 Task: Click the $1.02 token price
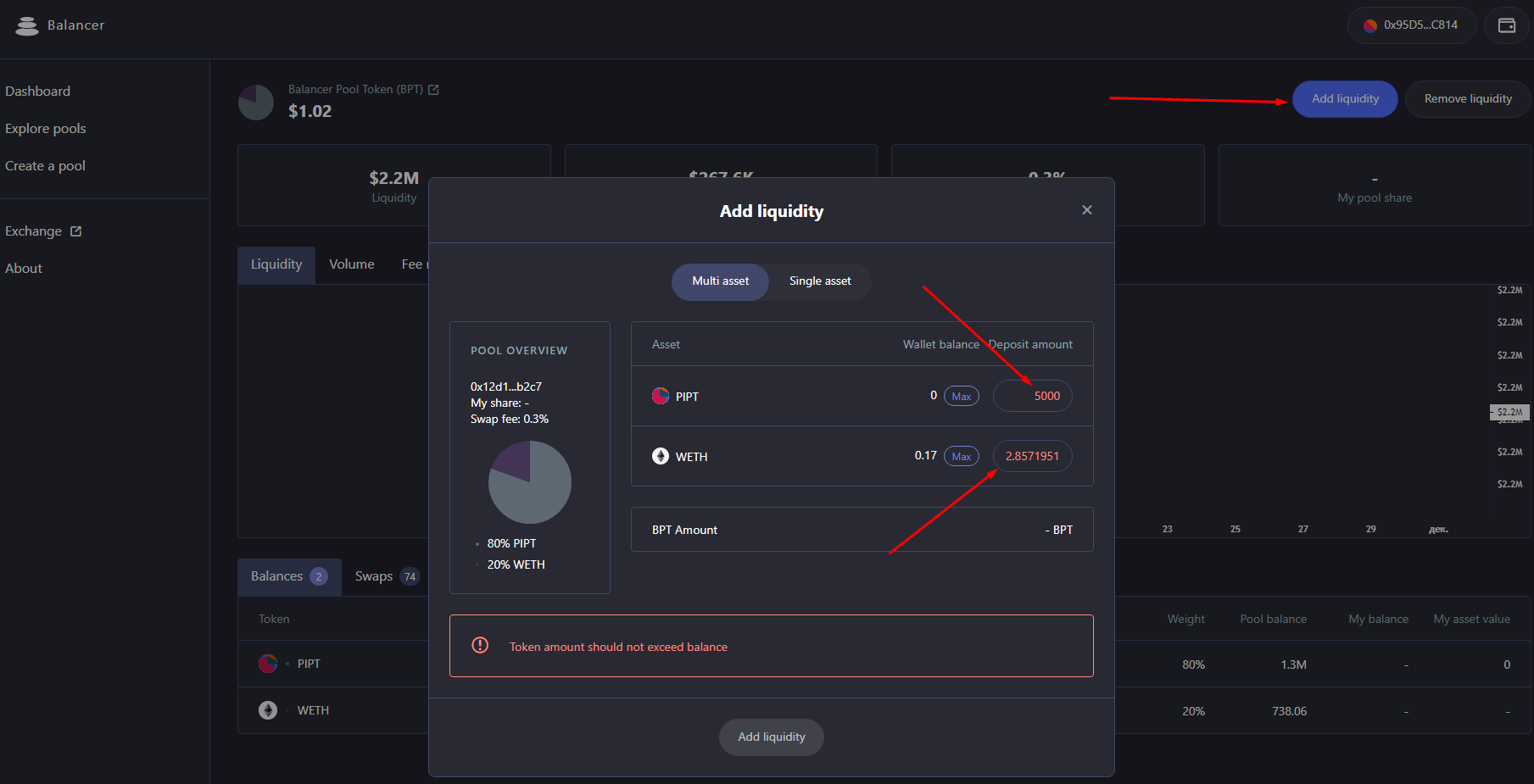coord(310,111)
